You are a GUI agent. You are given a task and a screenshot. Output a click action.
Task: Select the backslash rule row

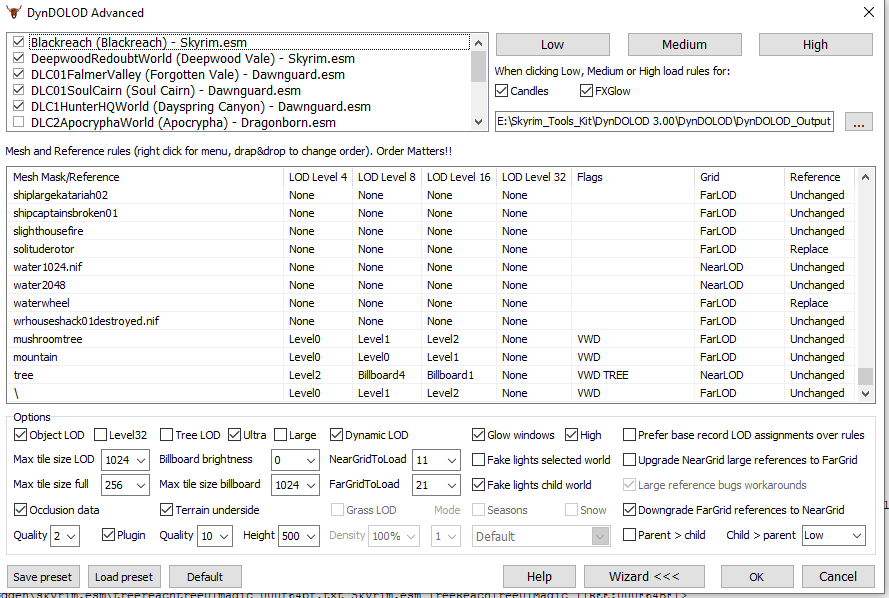click(x=431, y=393)
